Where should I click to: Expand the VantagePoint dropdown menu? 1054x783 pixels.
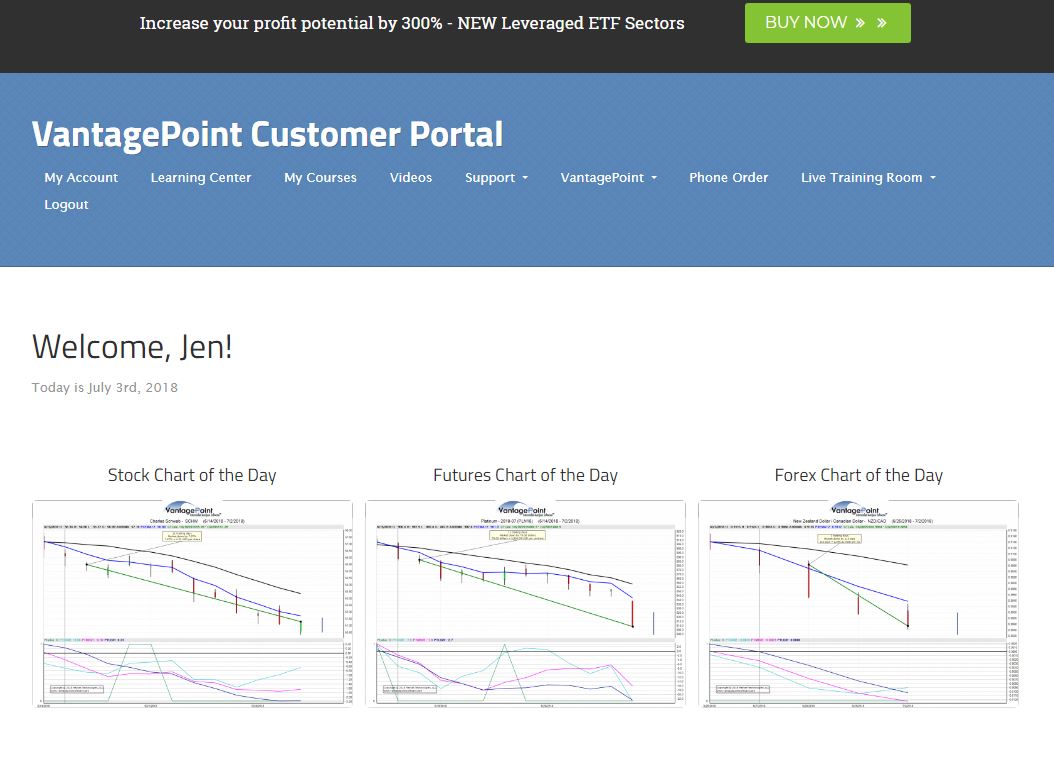coord(608,177)
